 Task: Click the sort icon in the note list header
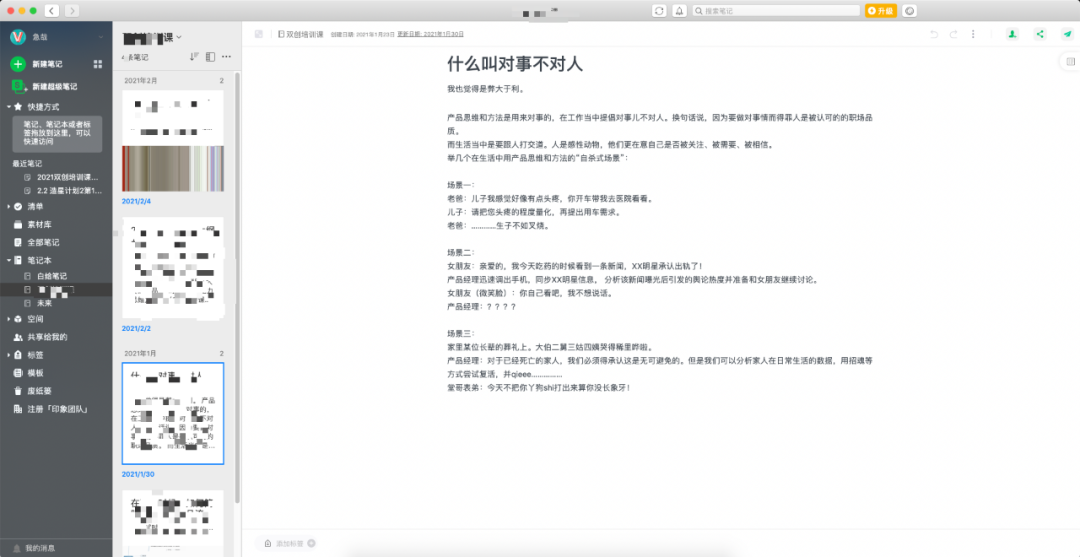point(194,57)
